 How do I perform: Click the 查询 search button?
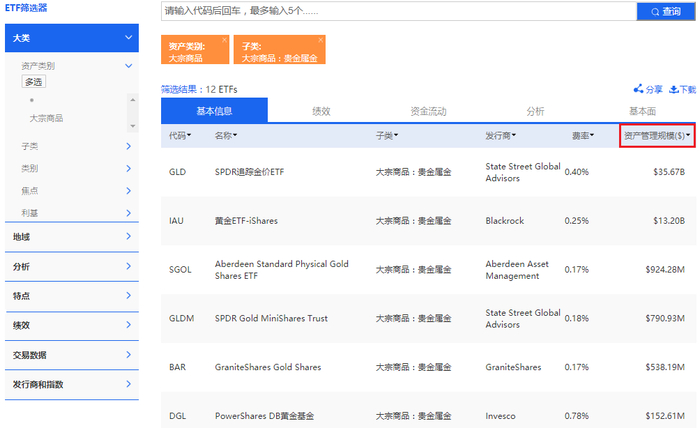[666, 11]
